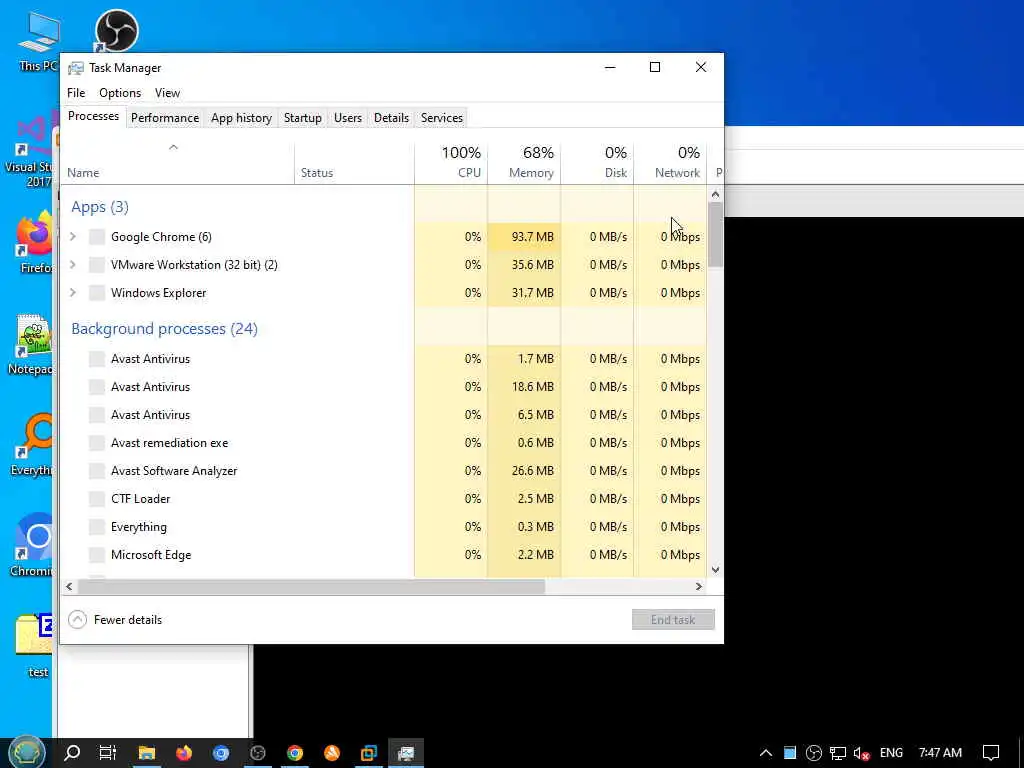Switch to the Performance tab

coord(165,118)
